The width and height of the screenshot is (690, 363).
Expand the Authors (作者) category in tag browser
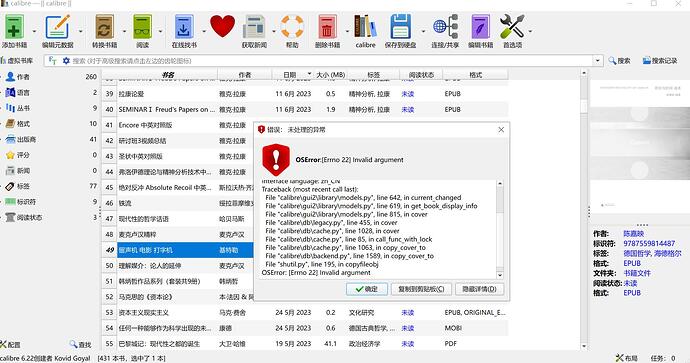pos(1,77)
